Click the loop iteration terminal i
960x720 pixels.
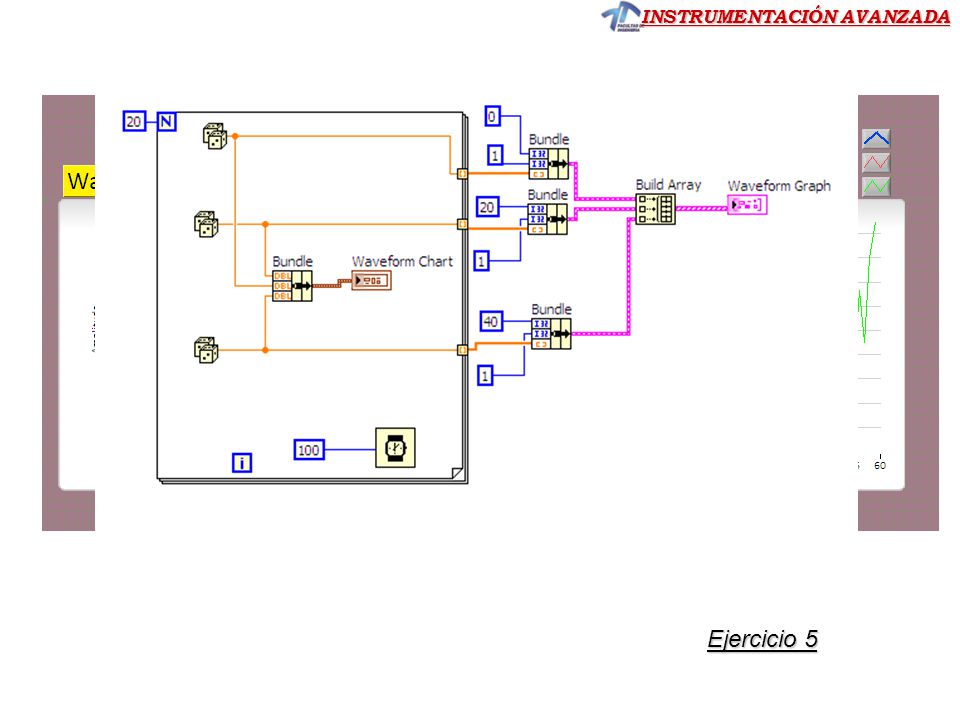coord(242,462)
